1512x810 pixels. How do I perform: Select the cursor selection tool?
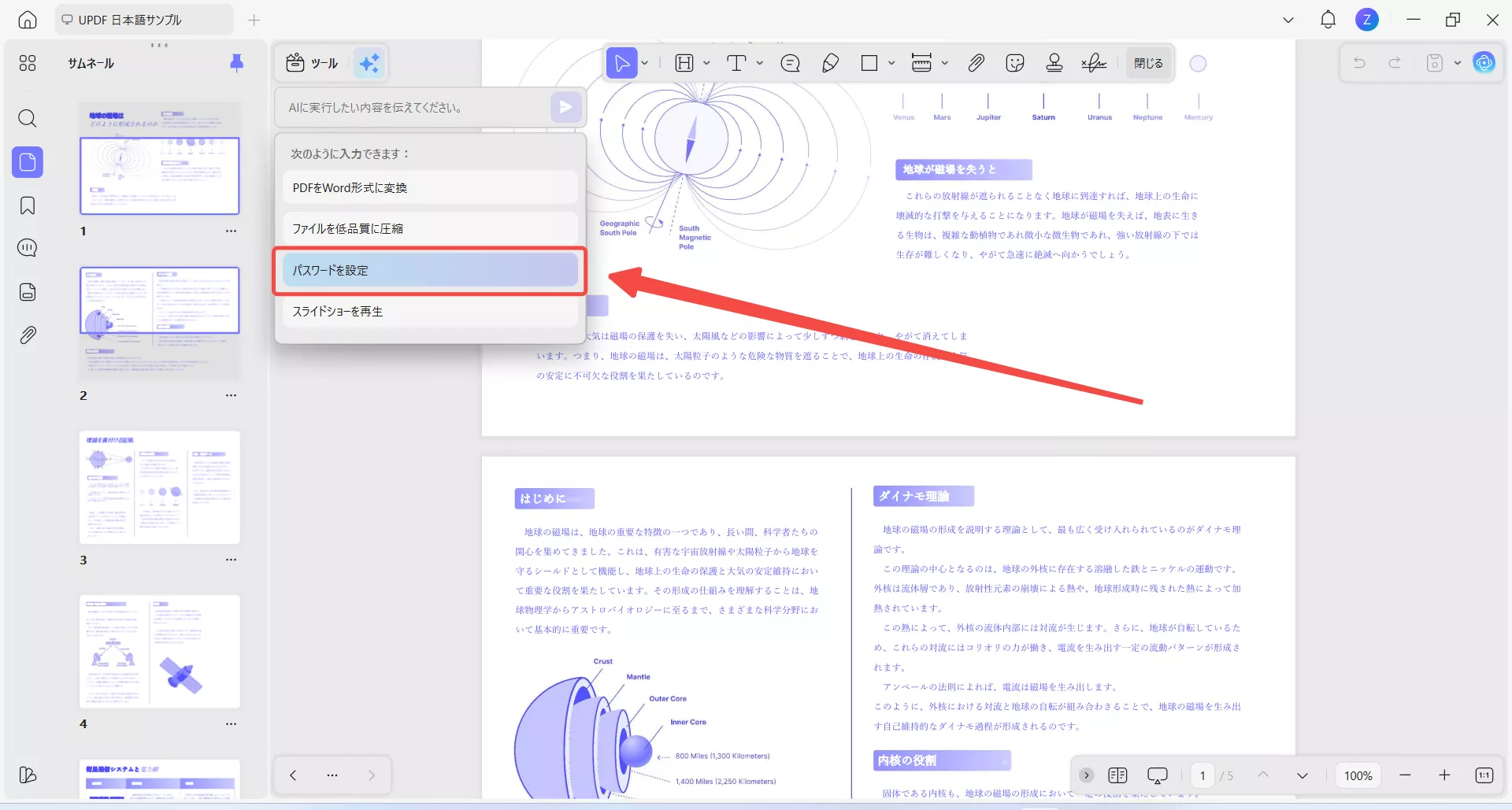(x=621, y=63)
